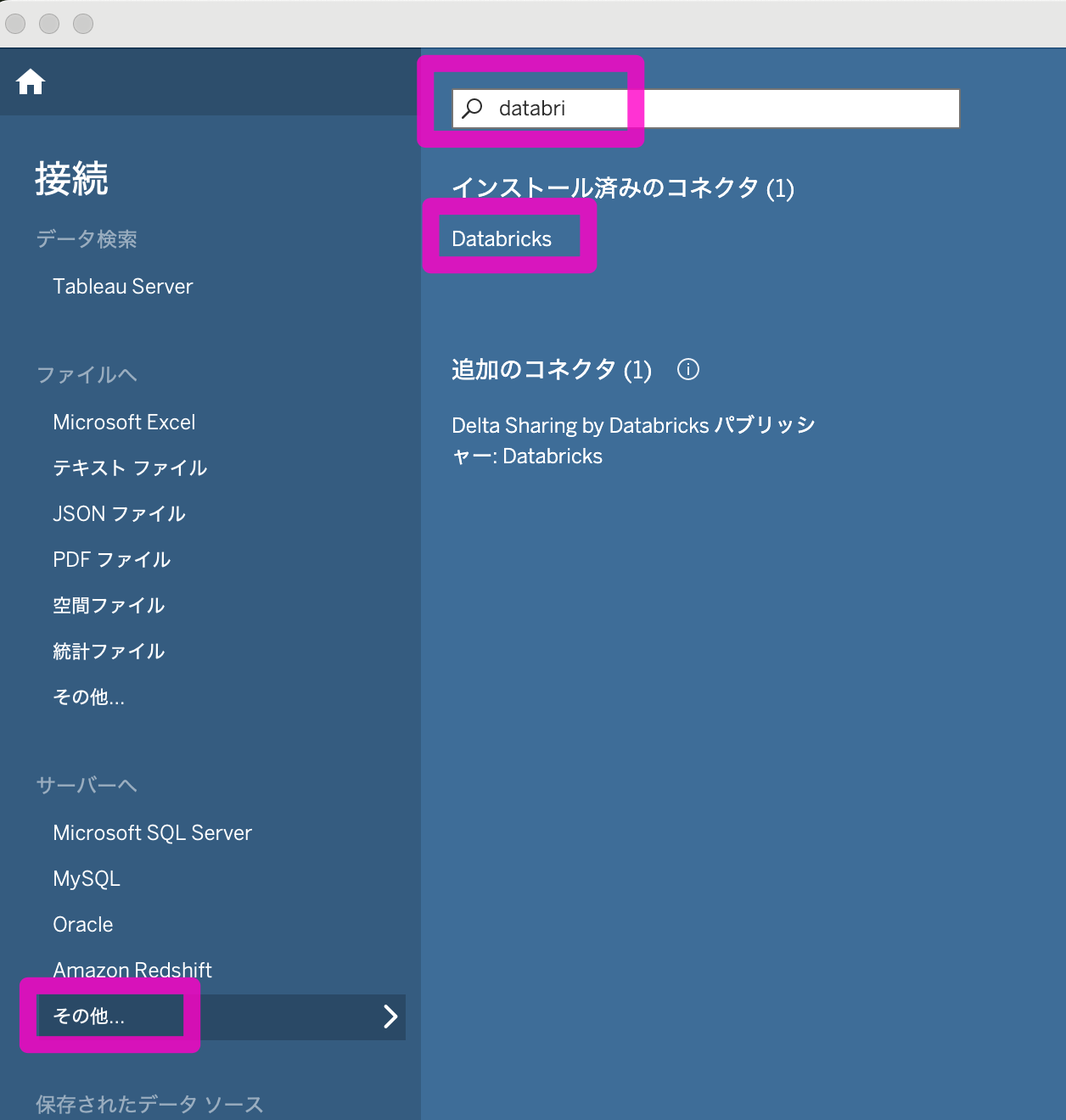
Task: Open JSON ファイル connection
Action: click(x=119, y=514)
